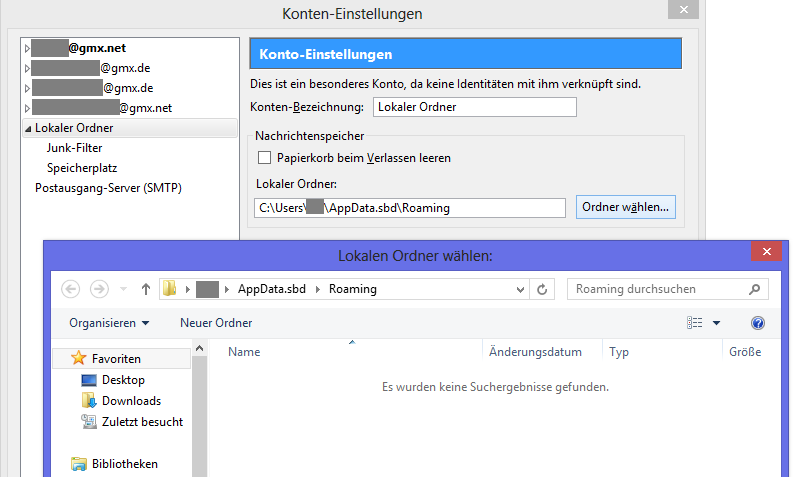Open the view options dropdown arrow
The width and height of the screenshot is (797, 477).
coord(717,323)
